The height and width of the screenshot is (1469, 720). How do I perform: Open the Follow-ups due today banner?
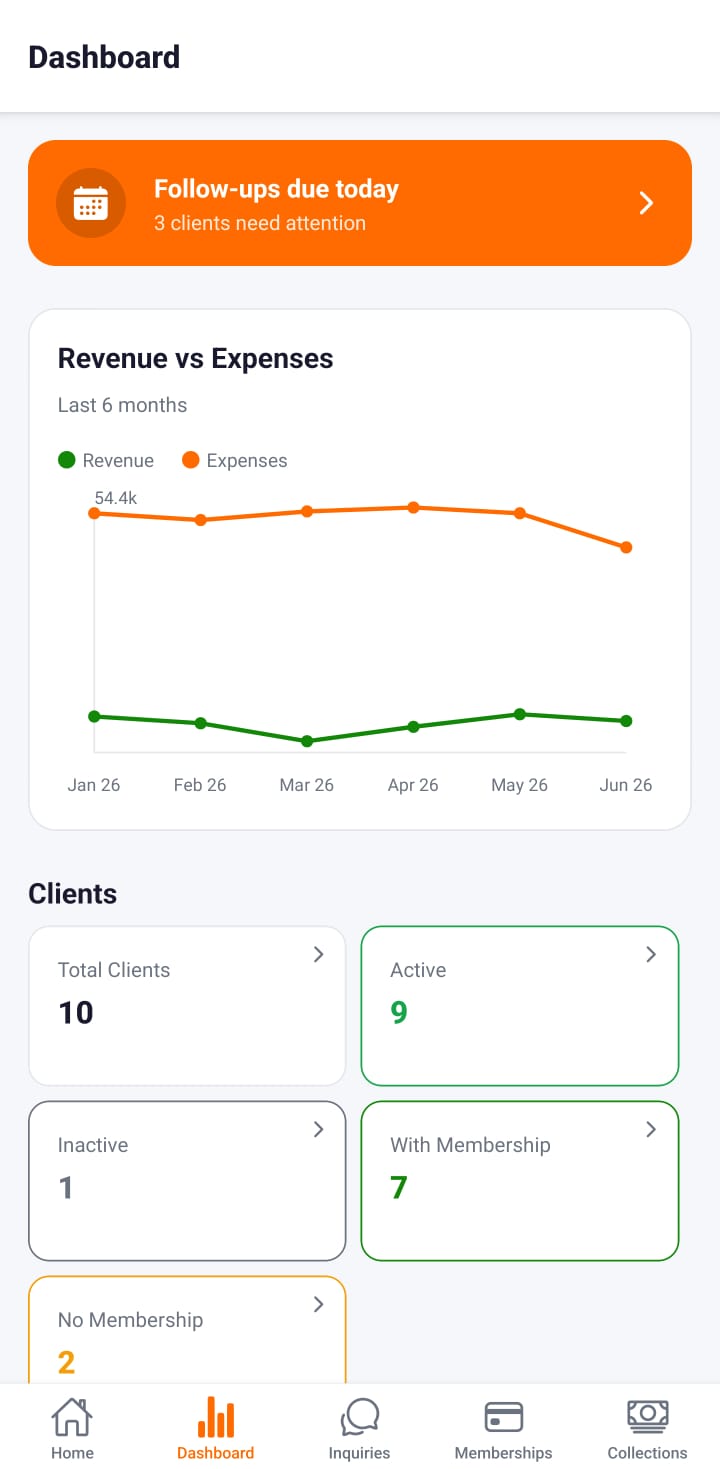360,203
